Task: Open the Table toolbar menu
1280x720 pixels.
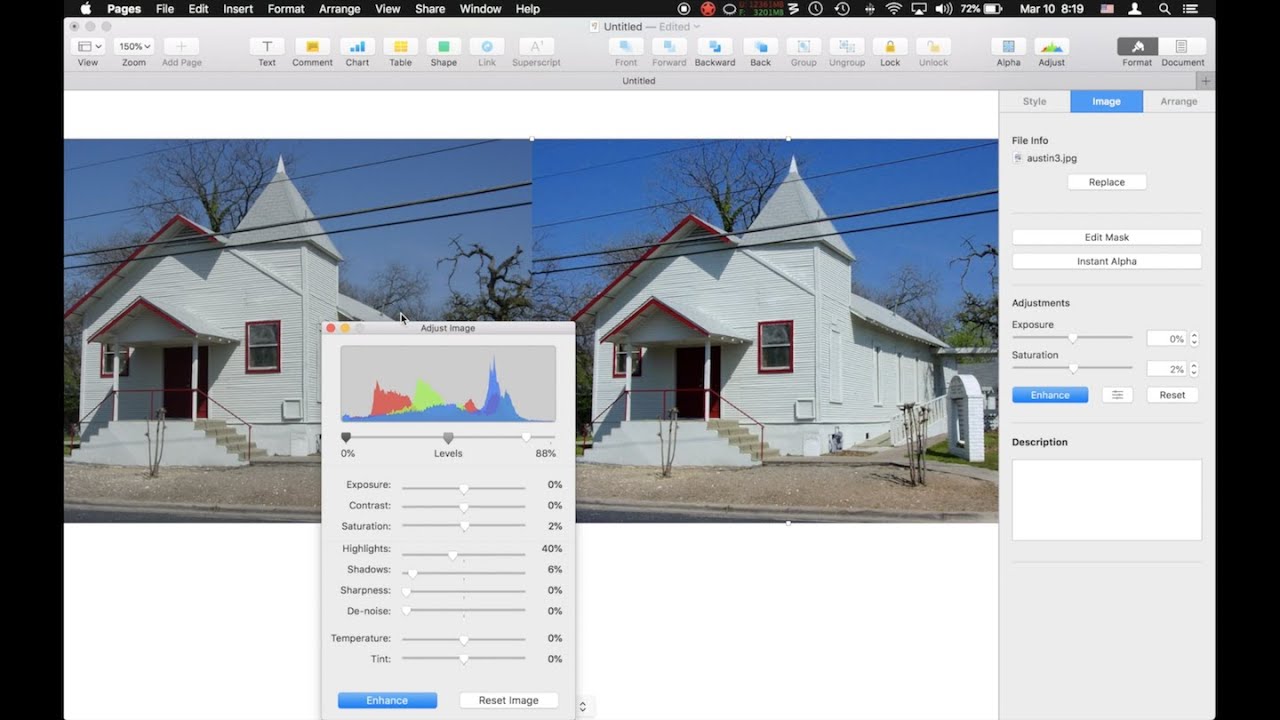Action: click(x=400, y=46)
